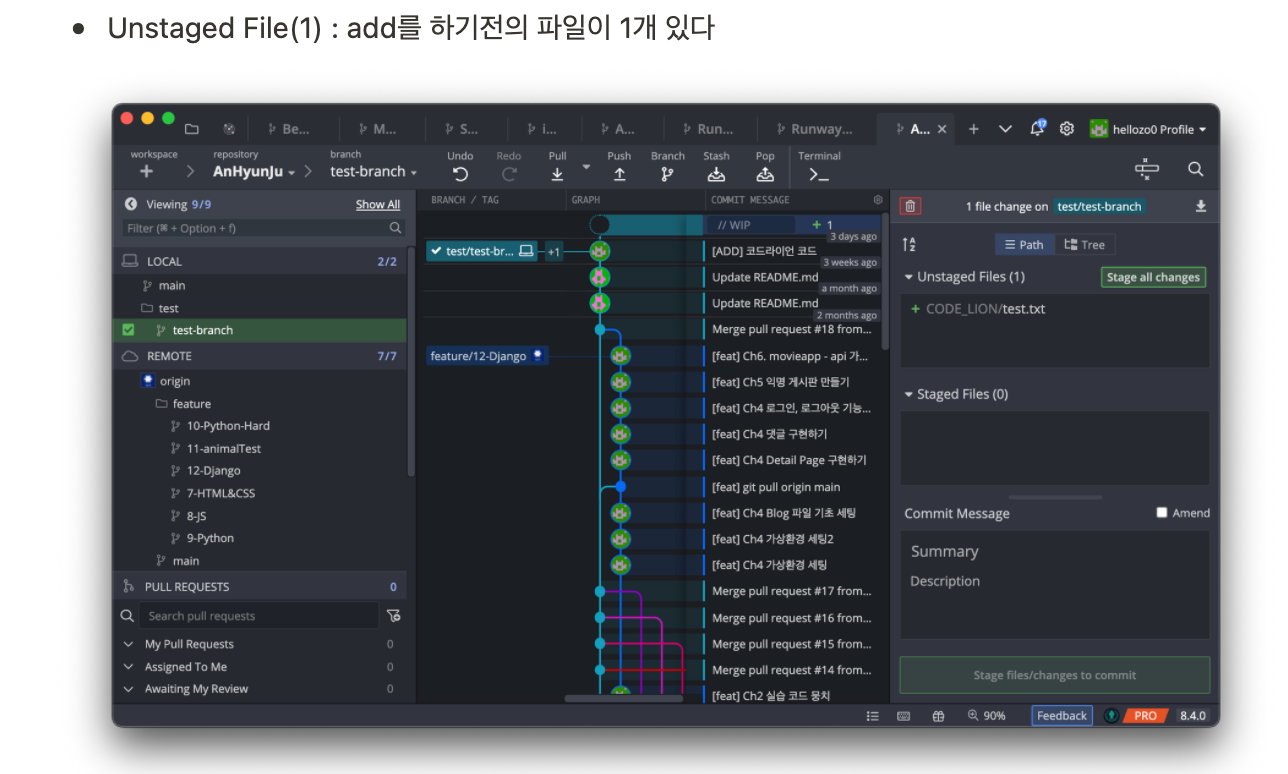Click the Redo toolbar icon

click(x=509, y=174)
